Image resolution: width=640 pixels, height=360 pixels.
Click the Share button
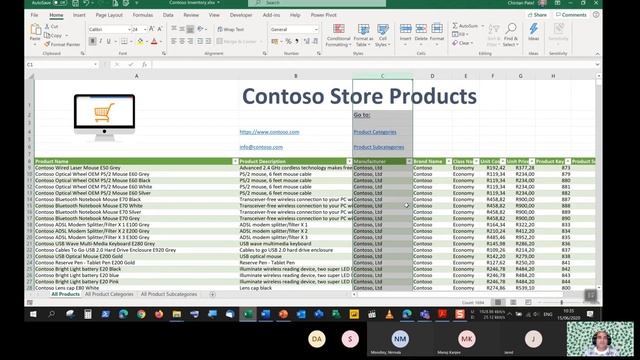pyautogui.click(x=537, y=15)
